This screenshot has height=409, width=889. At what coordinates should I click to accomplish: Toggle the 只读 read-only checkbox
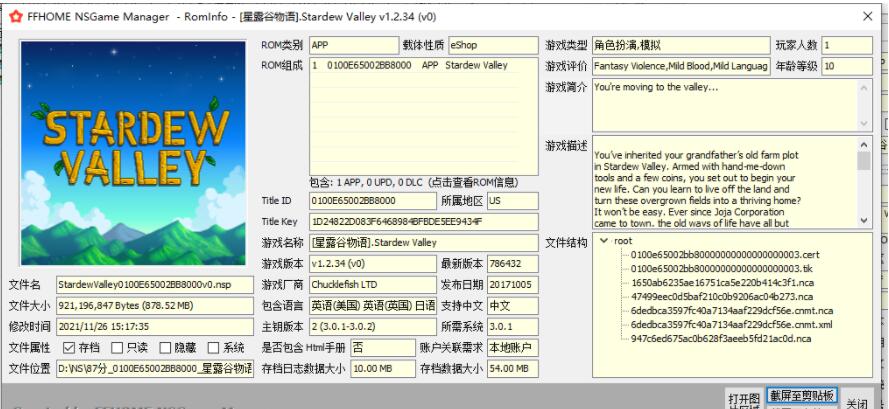tap(117, 347)
